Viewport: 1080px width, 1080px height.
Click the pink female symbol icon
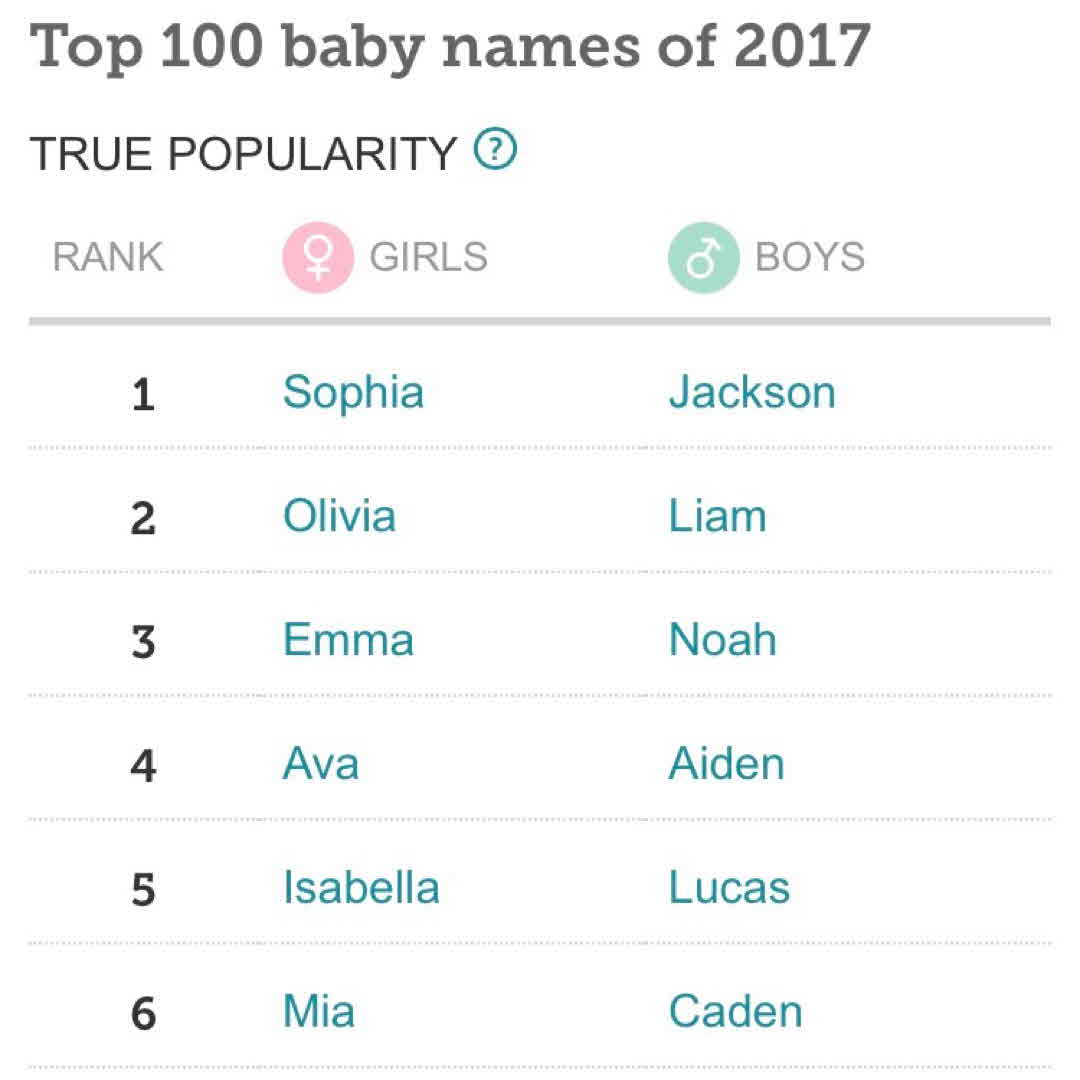pos(318,258)
